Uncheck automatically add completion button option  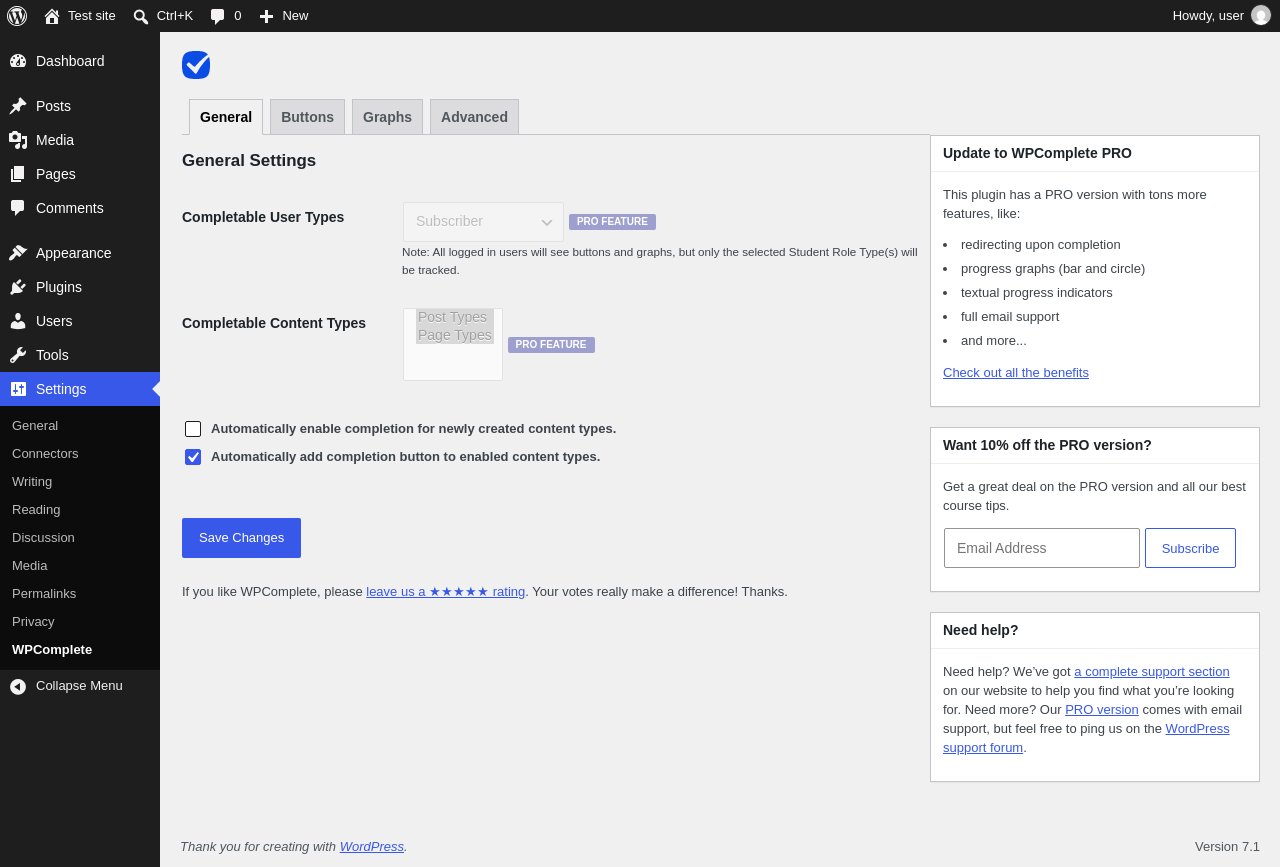(x=193, y=457)
